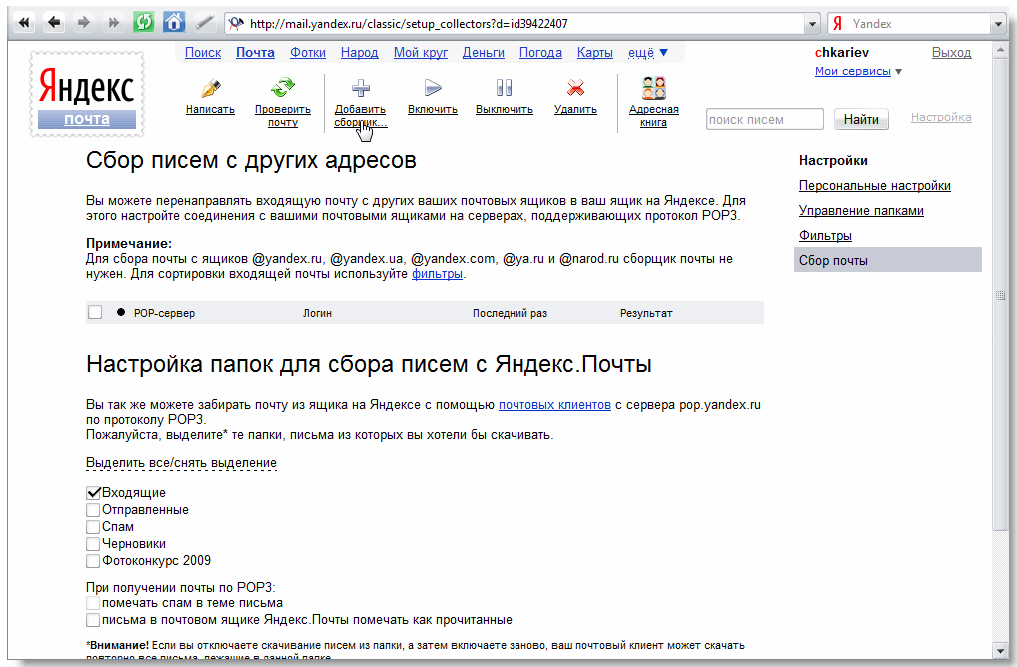Click the поиск писем search field
This screenshot has height=667, width=1017.
click(765, 120)
